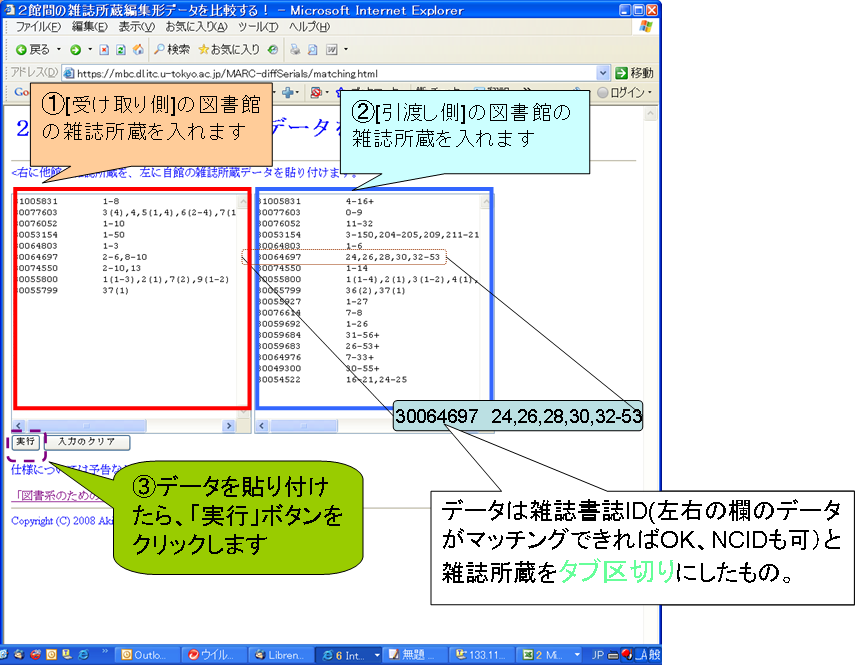The width and height of the screenshot is (855, 665).
Task: Click the 移動 go arrow button
Action: pos(634,73)
